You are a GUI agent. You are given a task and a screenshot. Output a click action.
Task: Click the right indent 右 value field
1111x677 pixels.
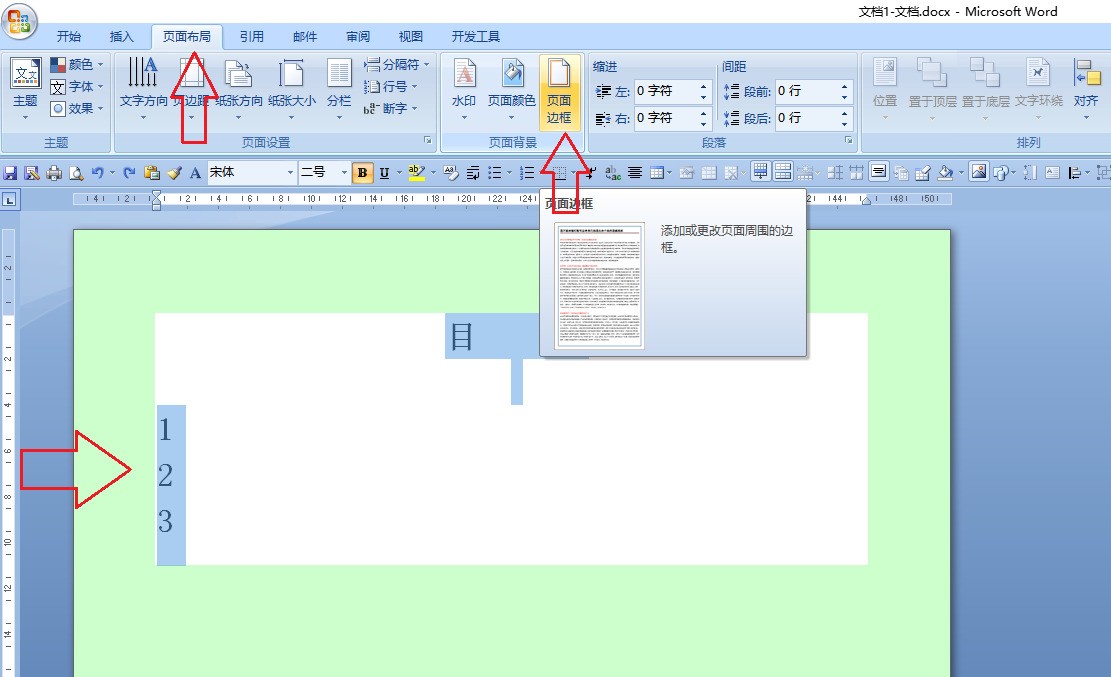(665, 118)
